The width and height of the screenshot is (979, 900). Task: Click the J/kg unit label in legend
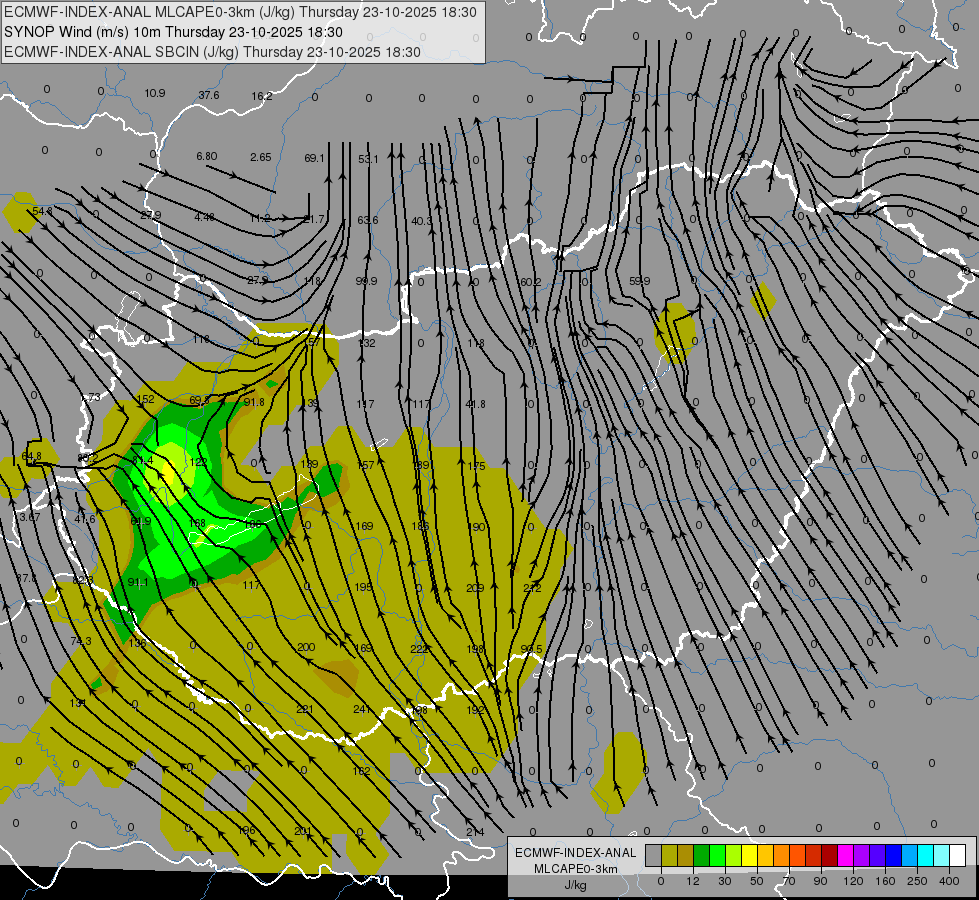pos(576,885)
